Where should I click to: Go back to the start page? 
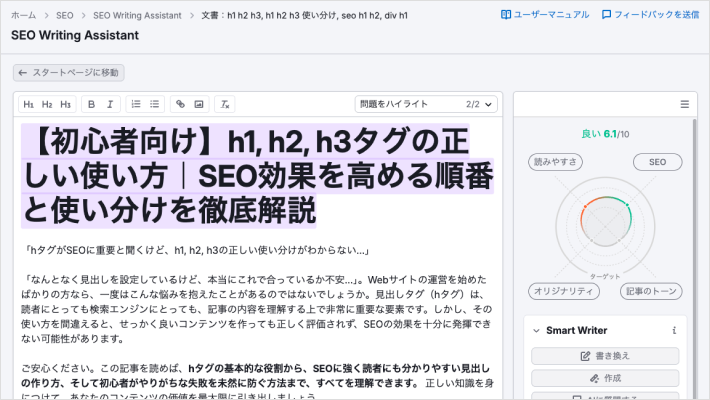point(69,73)
